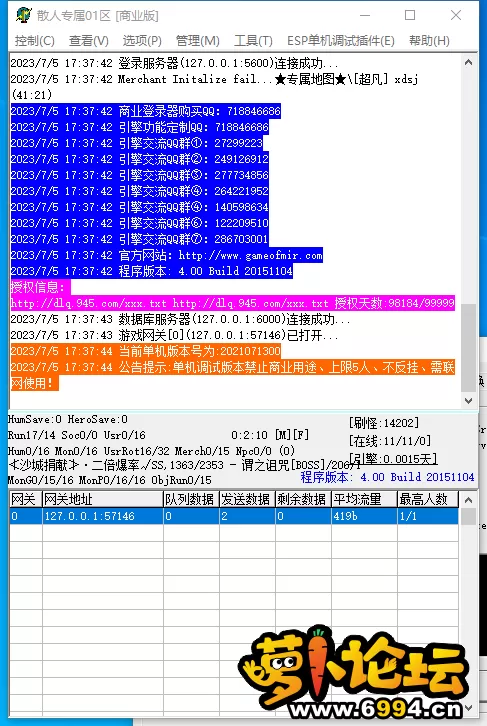
Task: Select gateway address 127.0.0.1:57146 cell
Action: pyautogui.click(x=102, y=516)
